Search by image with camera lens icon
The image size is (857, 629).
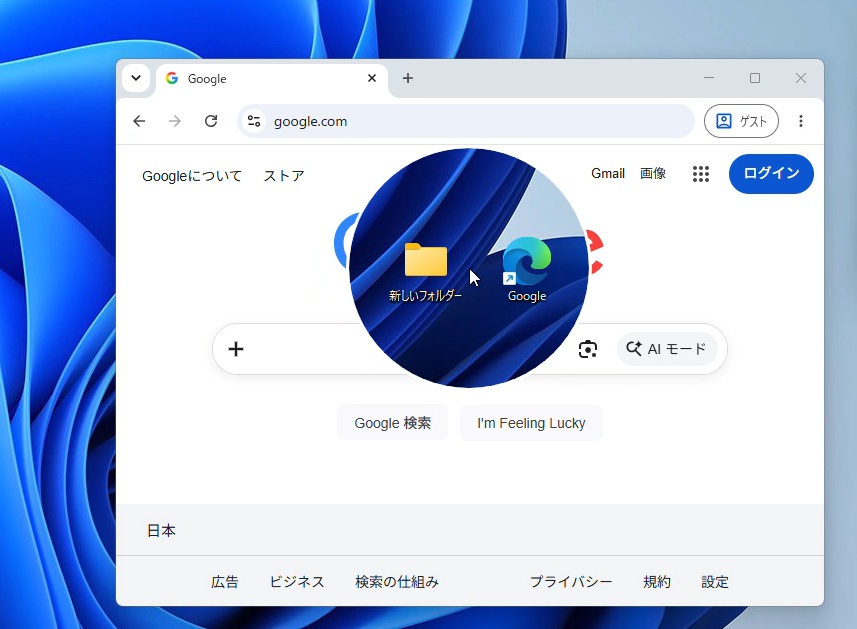coord(588,349)
